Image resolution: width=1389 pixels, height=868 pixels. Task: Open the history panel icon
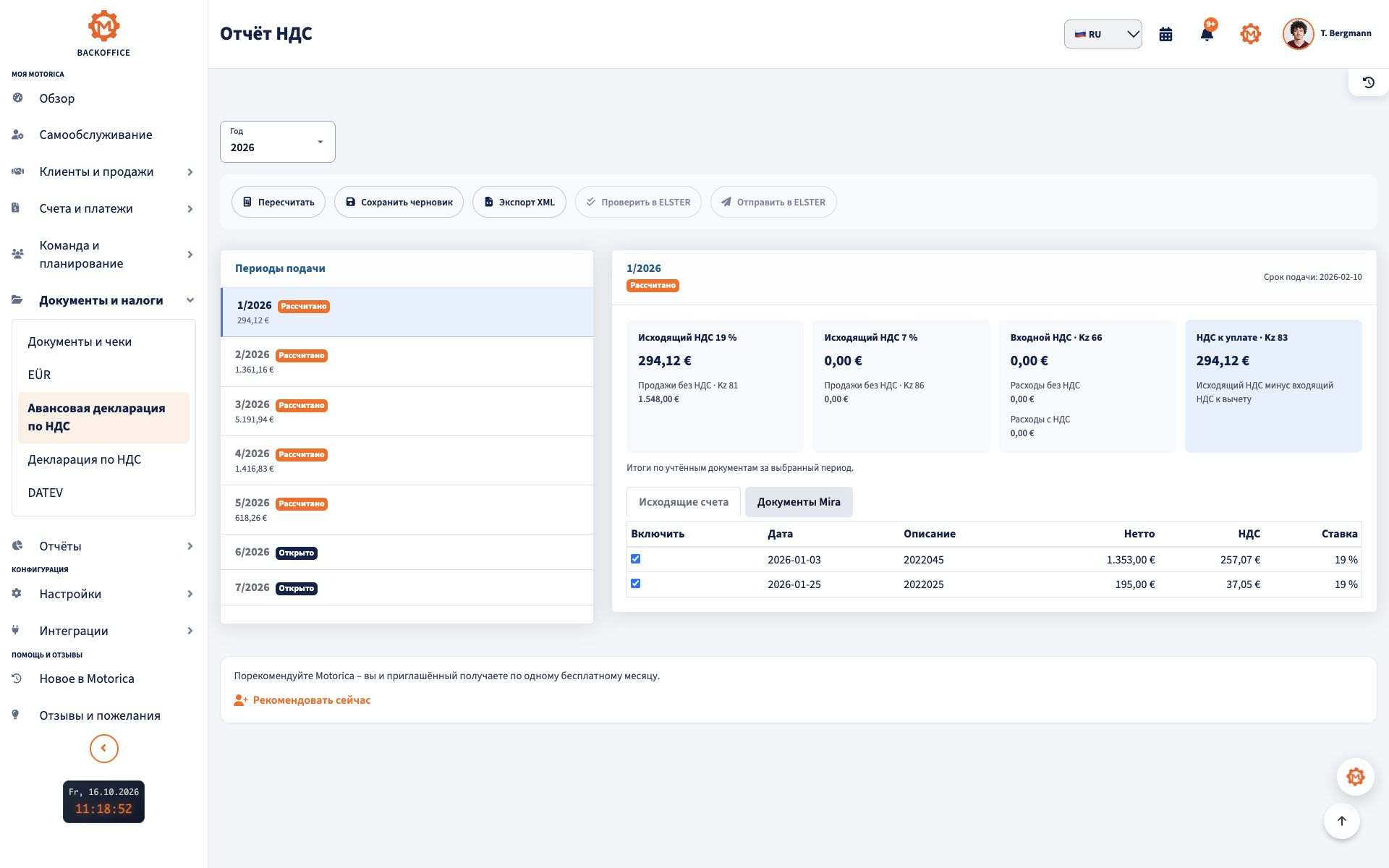point(1368,82)
